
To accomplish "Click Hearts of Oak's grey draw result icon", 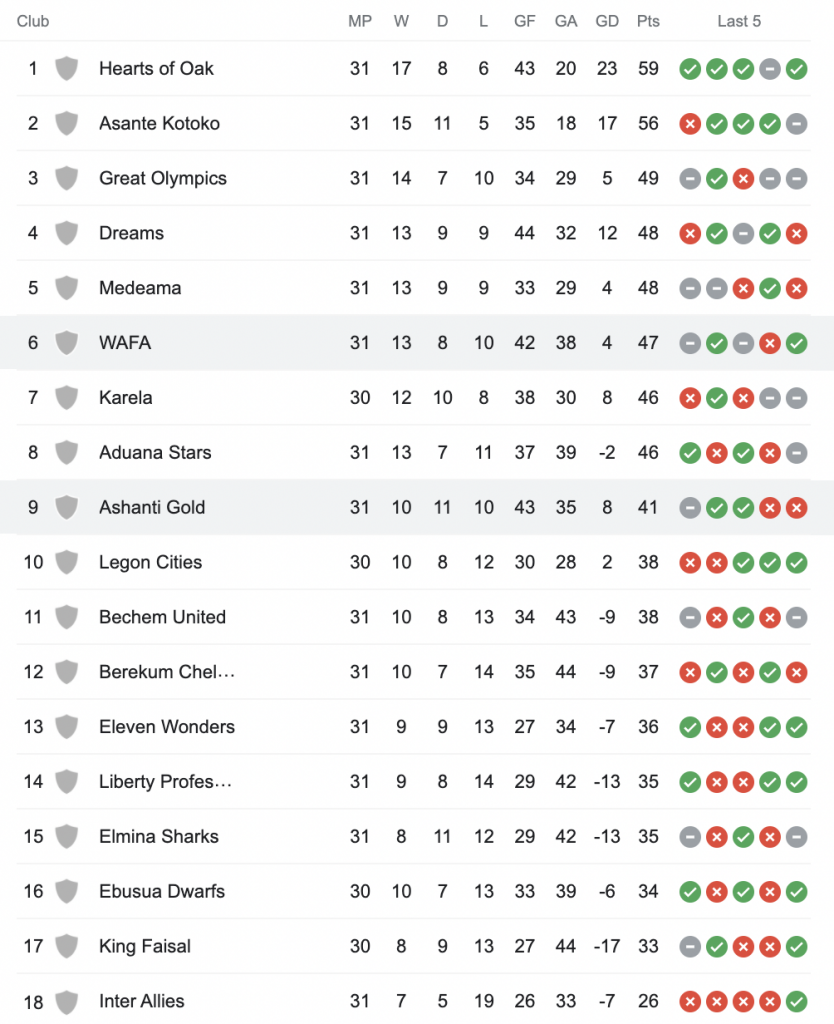I will point(770,69).
